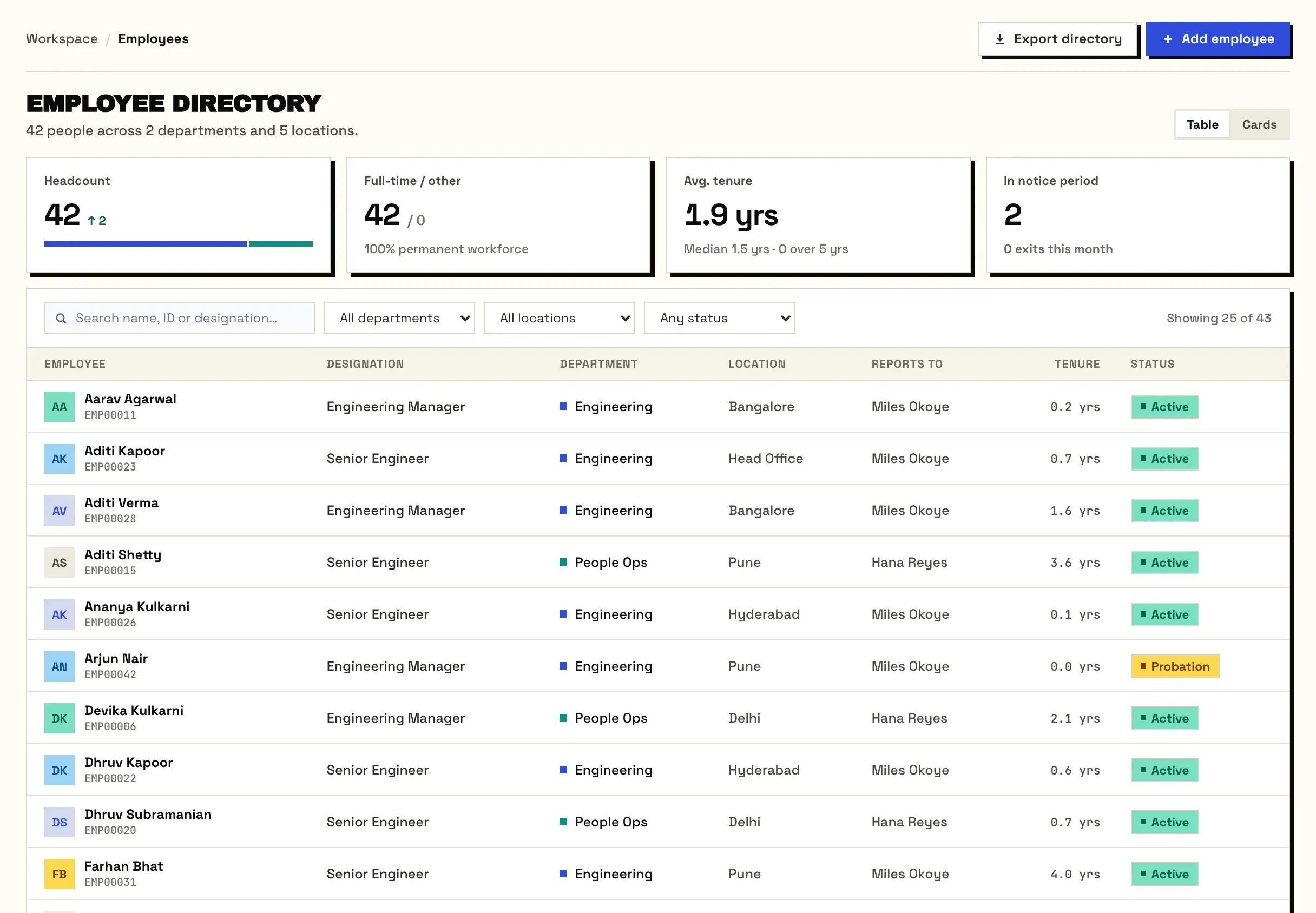Click the Employees breadcrumb
1316x913 pixels.
(153, 39)
